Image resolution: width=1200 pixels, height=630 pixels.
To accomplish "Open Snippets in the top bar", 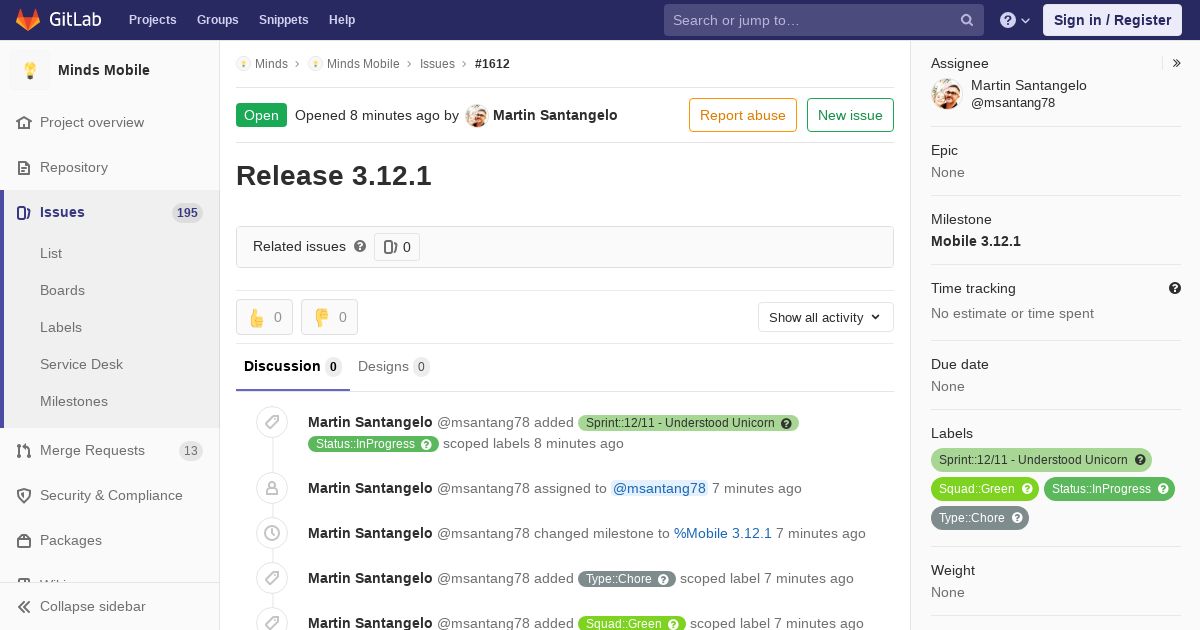I will coord(284,20).
